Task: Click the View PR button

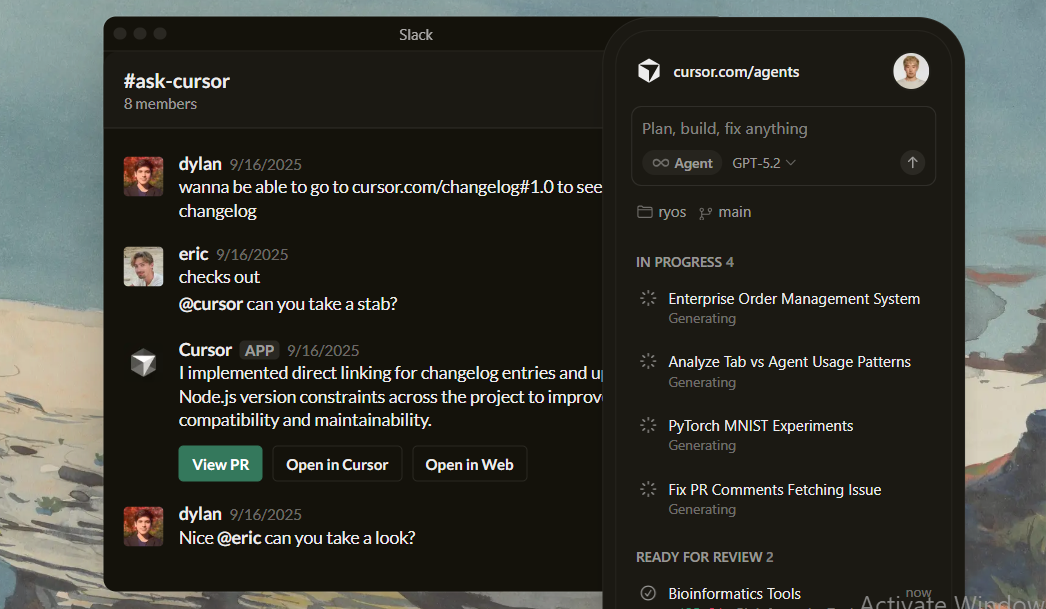Action: [x=220, y=464]
